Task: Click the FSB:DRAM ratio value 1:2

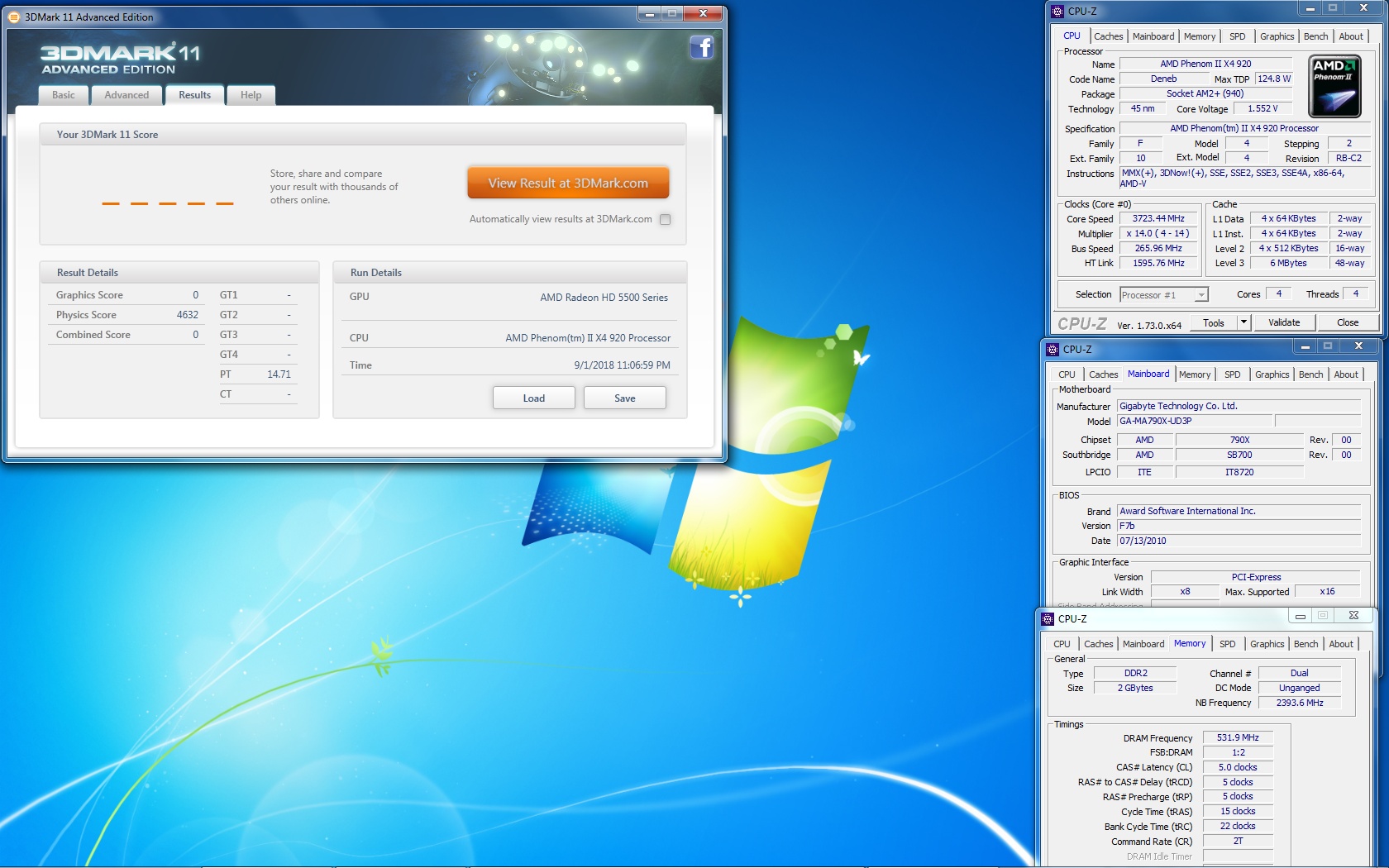Action: pos(1238,752)
